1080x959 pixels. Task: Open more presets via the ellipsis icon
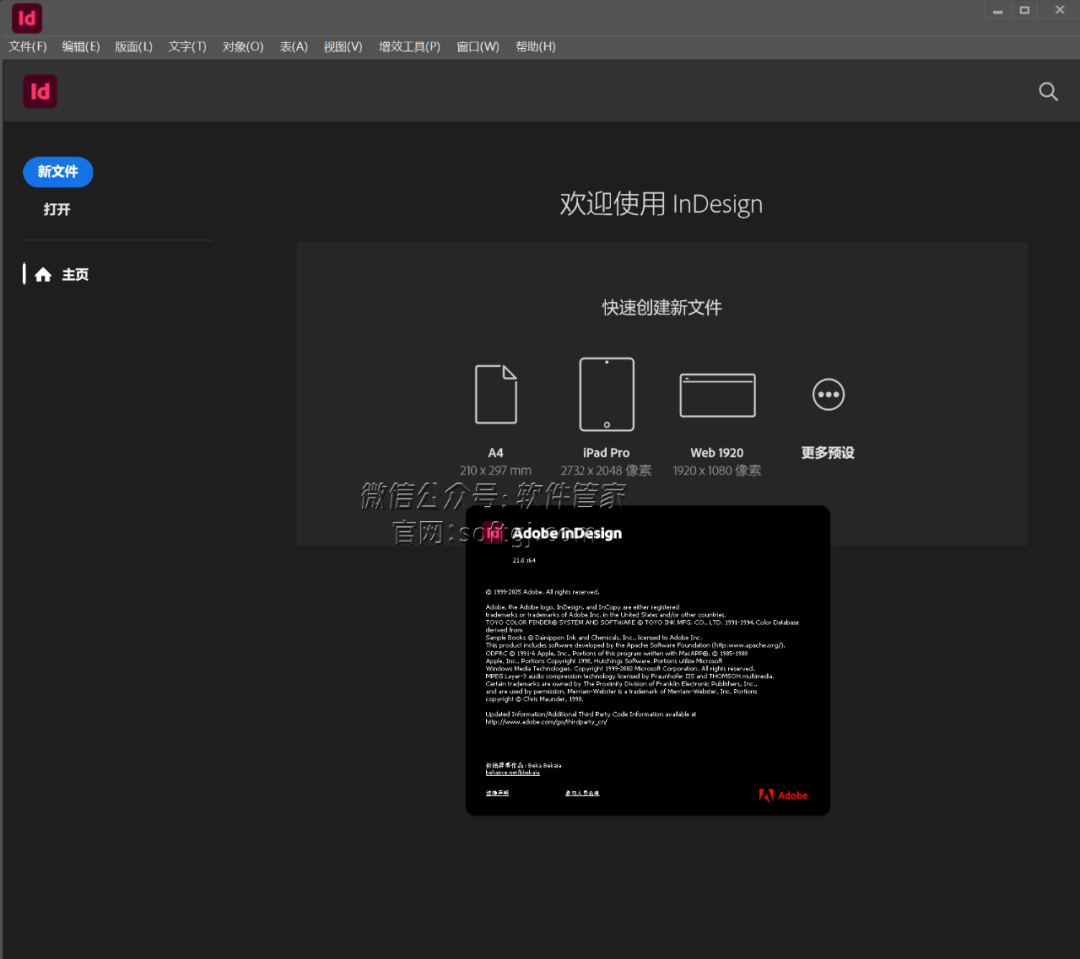(x=828, y=394)
